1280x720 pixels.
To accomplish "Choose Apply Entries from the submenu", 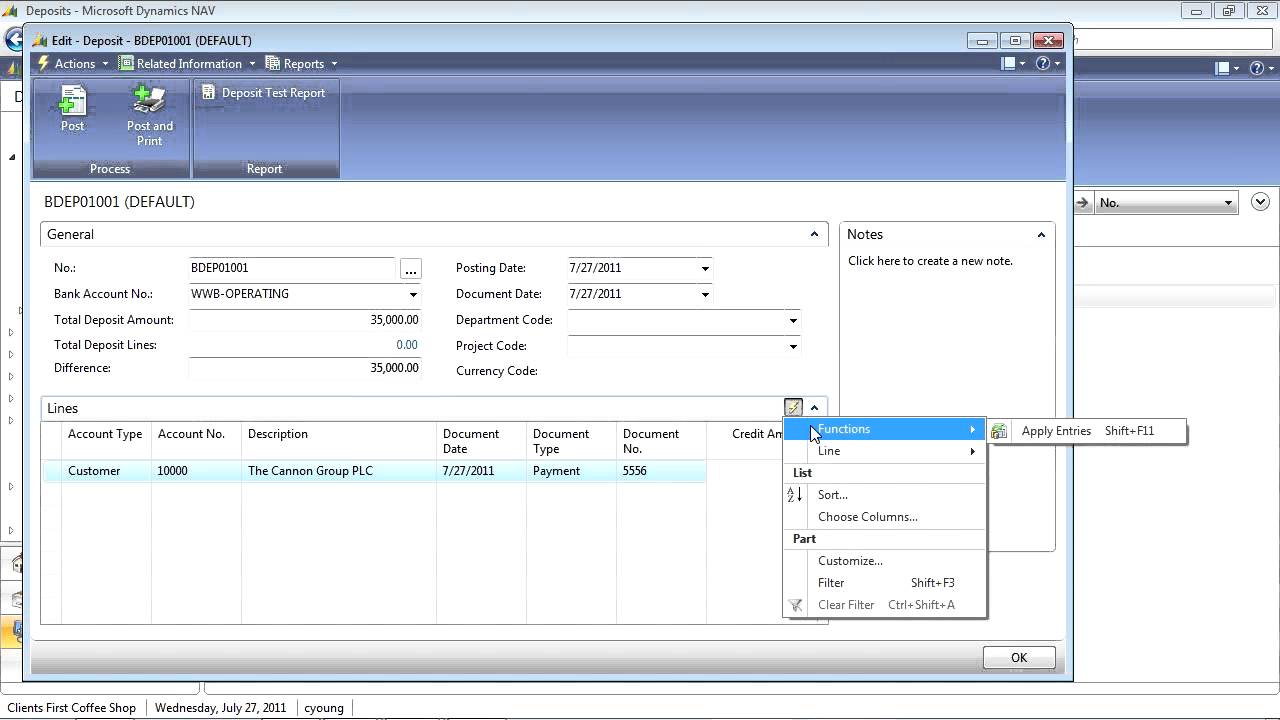I will [1087, 431].
